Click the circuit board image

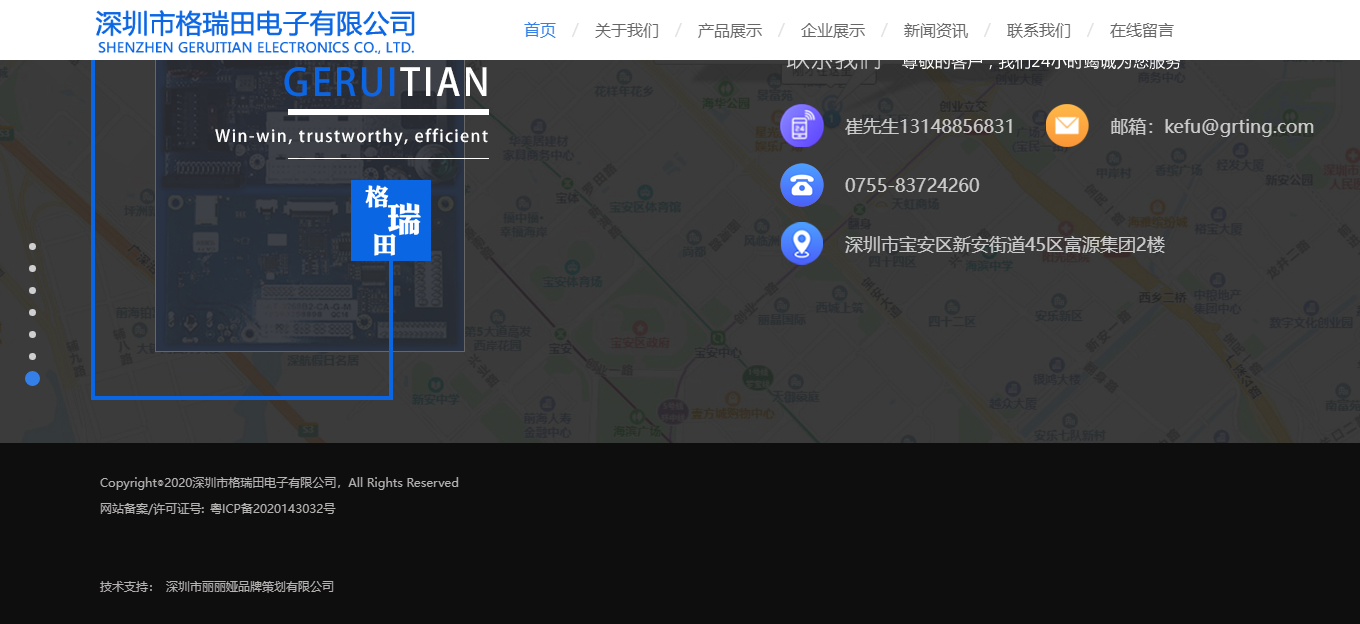click(x=310, y=205)
